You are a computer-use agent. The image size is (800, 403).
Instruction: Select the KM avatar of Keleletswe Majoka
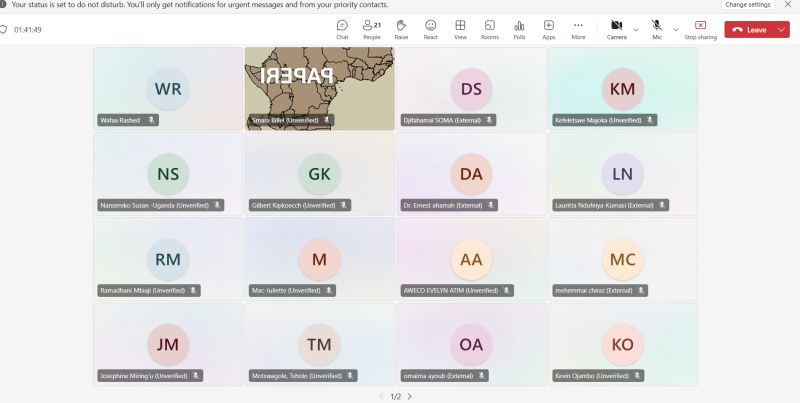tap(622, 89)
